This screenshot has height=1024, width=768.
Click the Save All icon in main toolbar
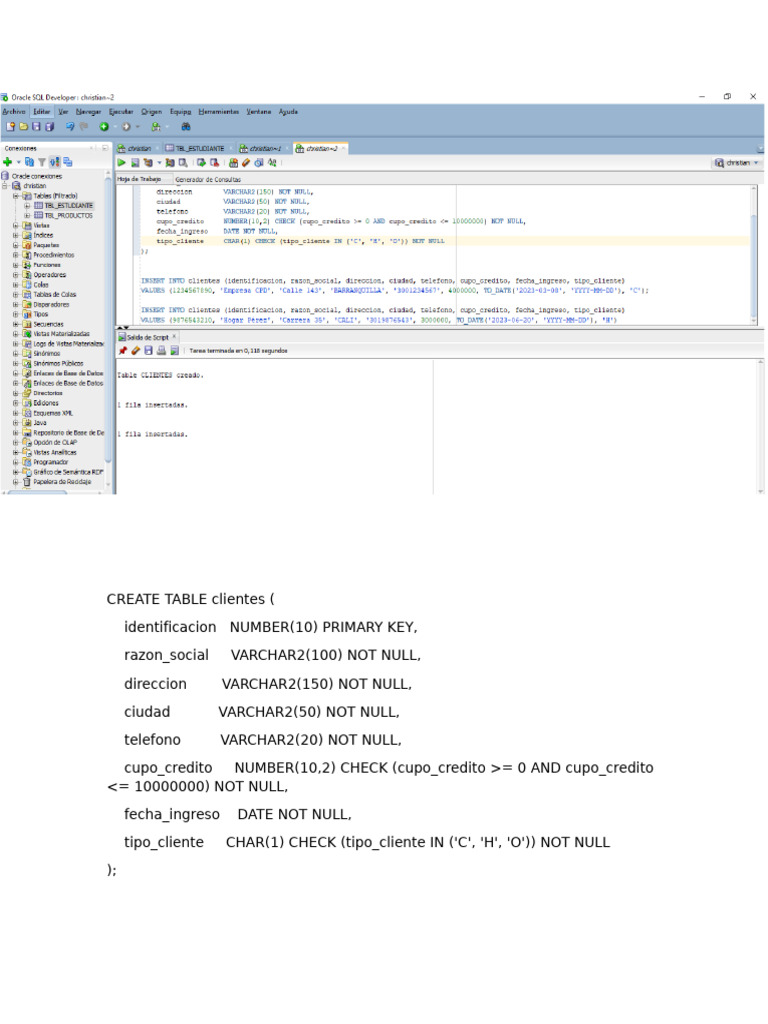49,127
